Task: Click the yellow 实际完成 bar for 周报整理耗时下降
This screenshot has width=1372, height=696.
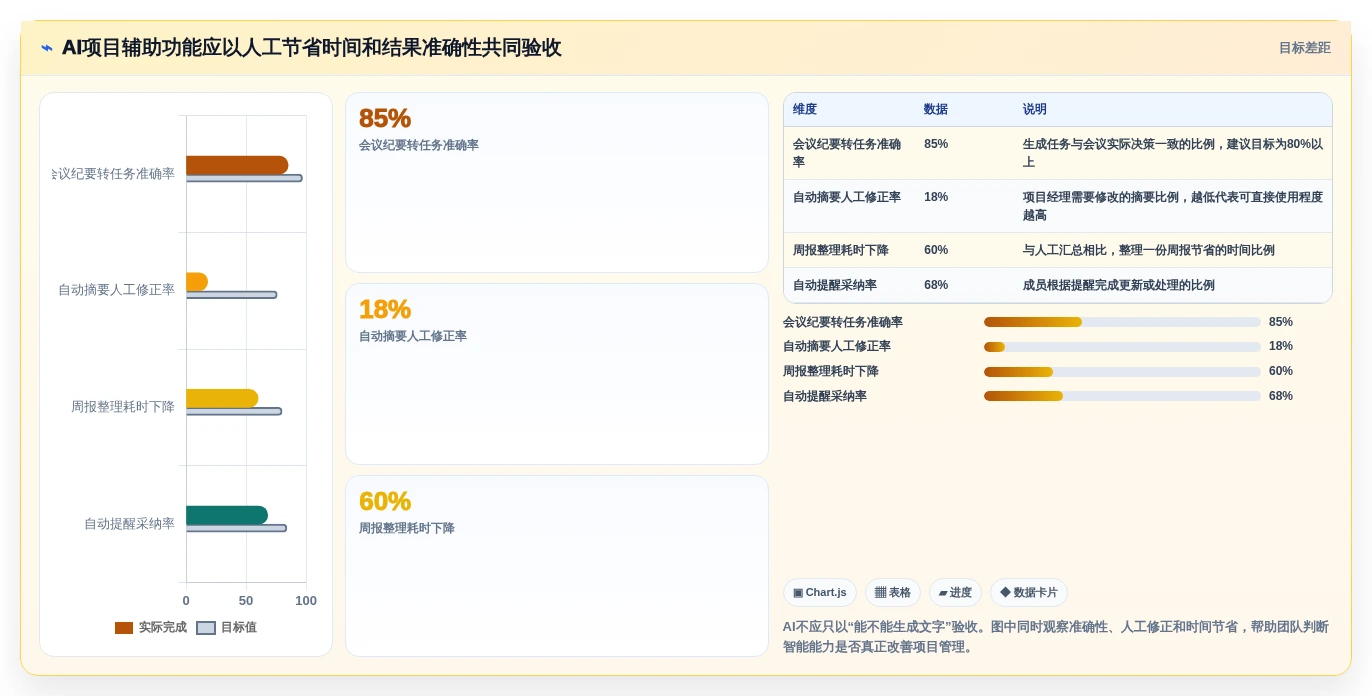Action: (x=222, y=398)
